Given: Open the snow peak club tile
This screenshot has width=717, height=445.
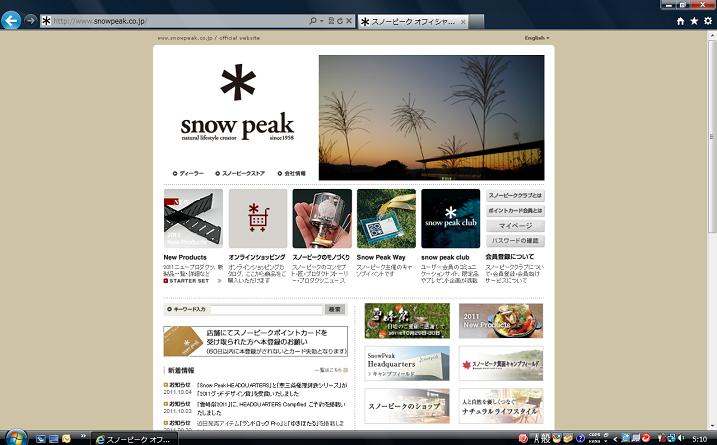Looking at the screenshot, I should (450, 219).
